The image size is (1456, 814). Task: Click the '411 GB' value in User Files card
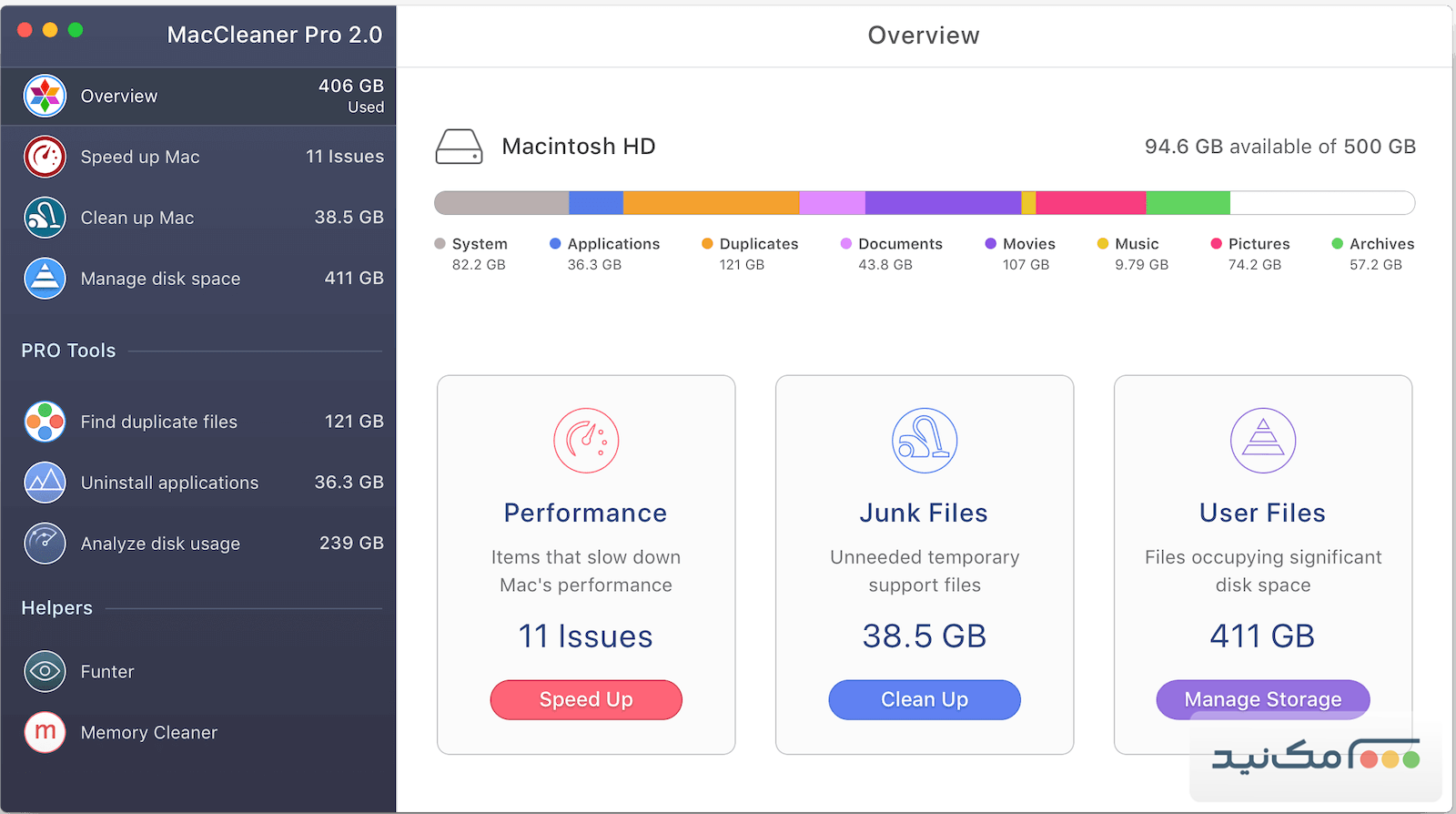click(1263, 636)
